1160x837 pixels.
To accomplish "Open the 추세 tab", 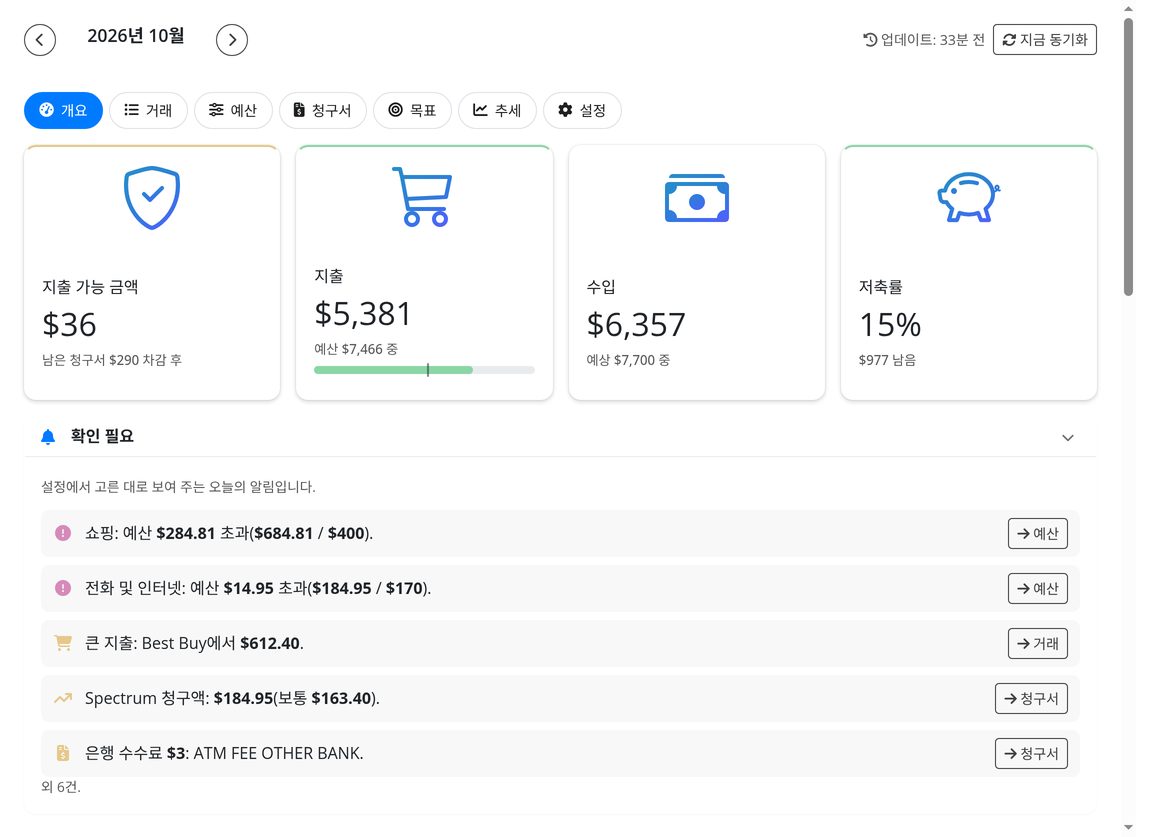I will point(497,110).
